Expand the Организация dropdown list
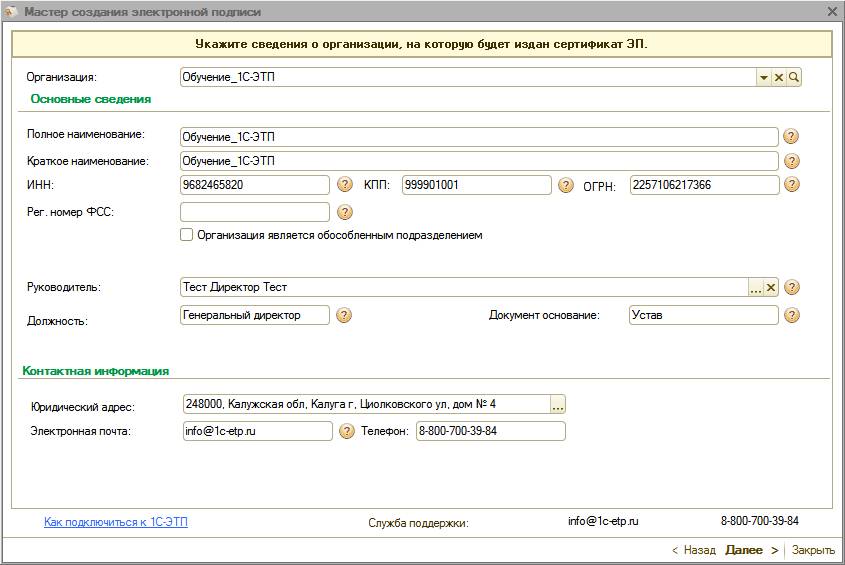 coord(763,78)
